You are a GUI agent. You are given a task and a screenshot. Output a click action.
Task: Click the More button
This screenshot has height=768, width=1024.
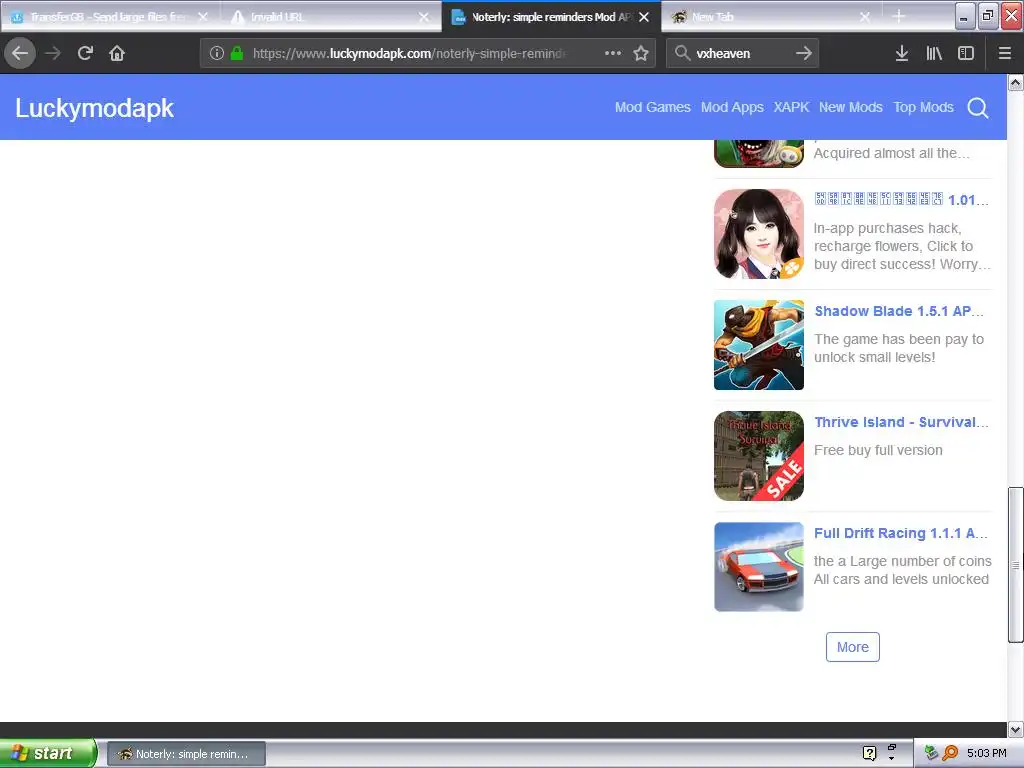(852, 647)
